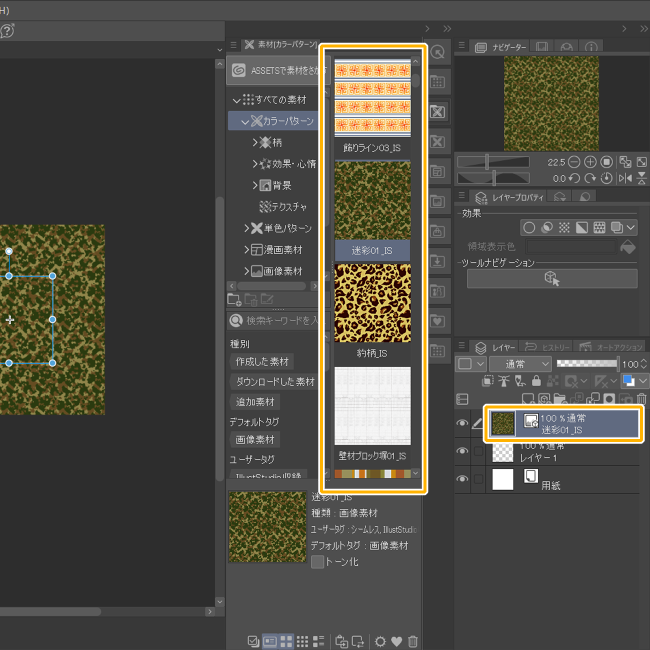Viewport: 650px width, 650px height.
Task: Click the flip vertical icon in navigator
Action: coord(642,178)
